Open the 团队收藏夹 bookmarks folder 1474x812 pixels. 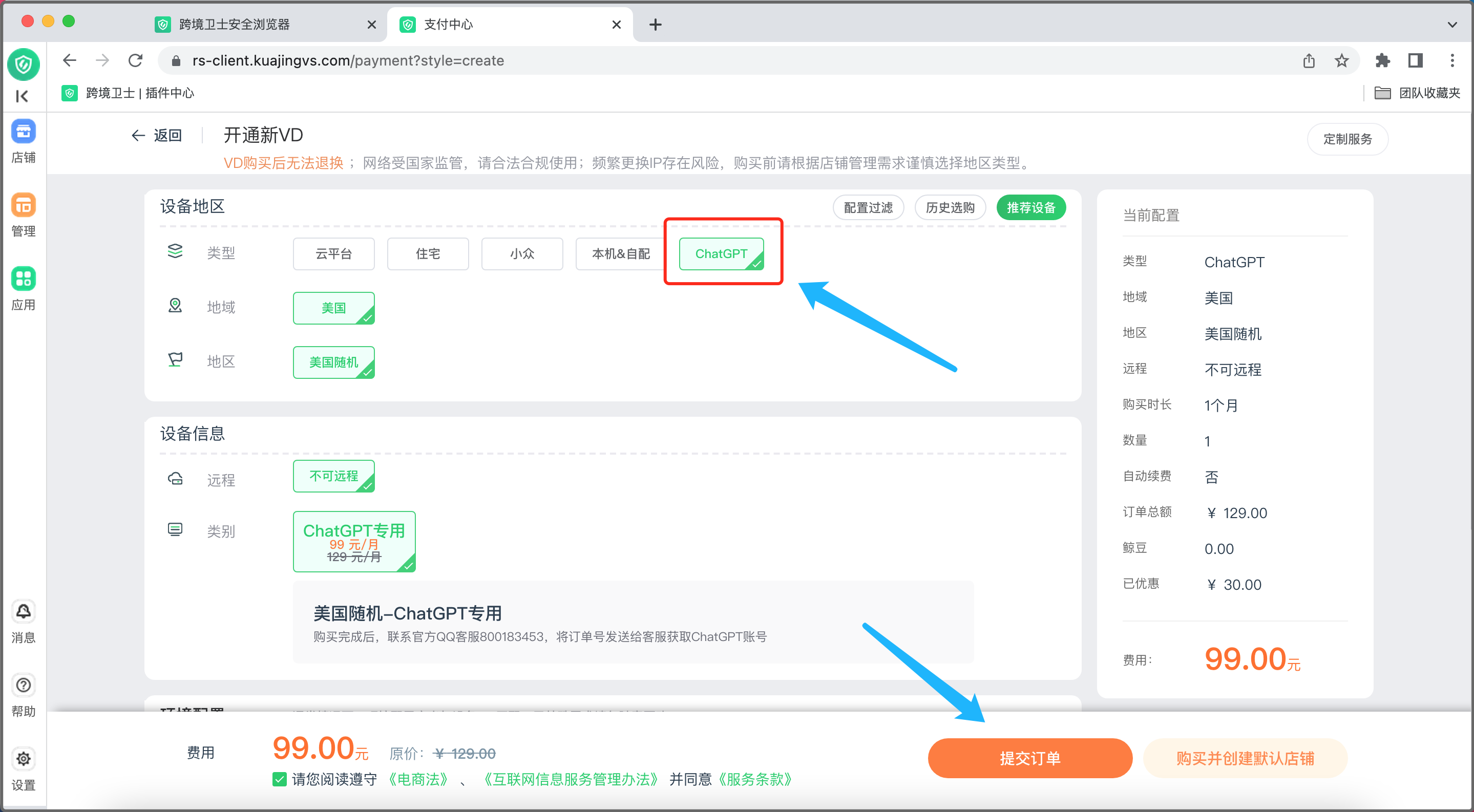pyautogui.click(x=1417, y=93)
